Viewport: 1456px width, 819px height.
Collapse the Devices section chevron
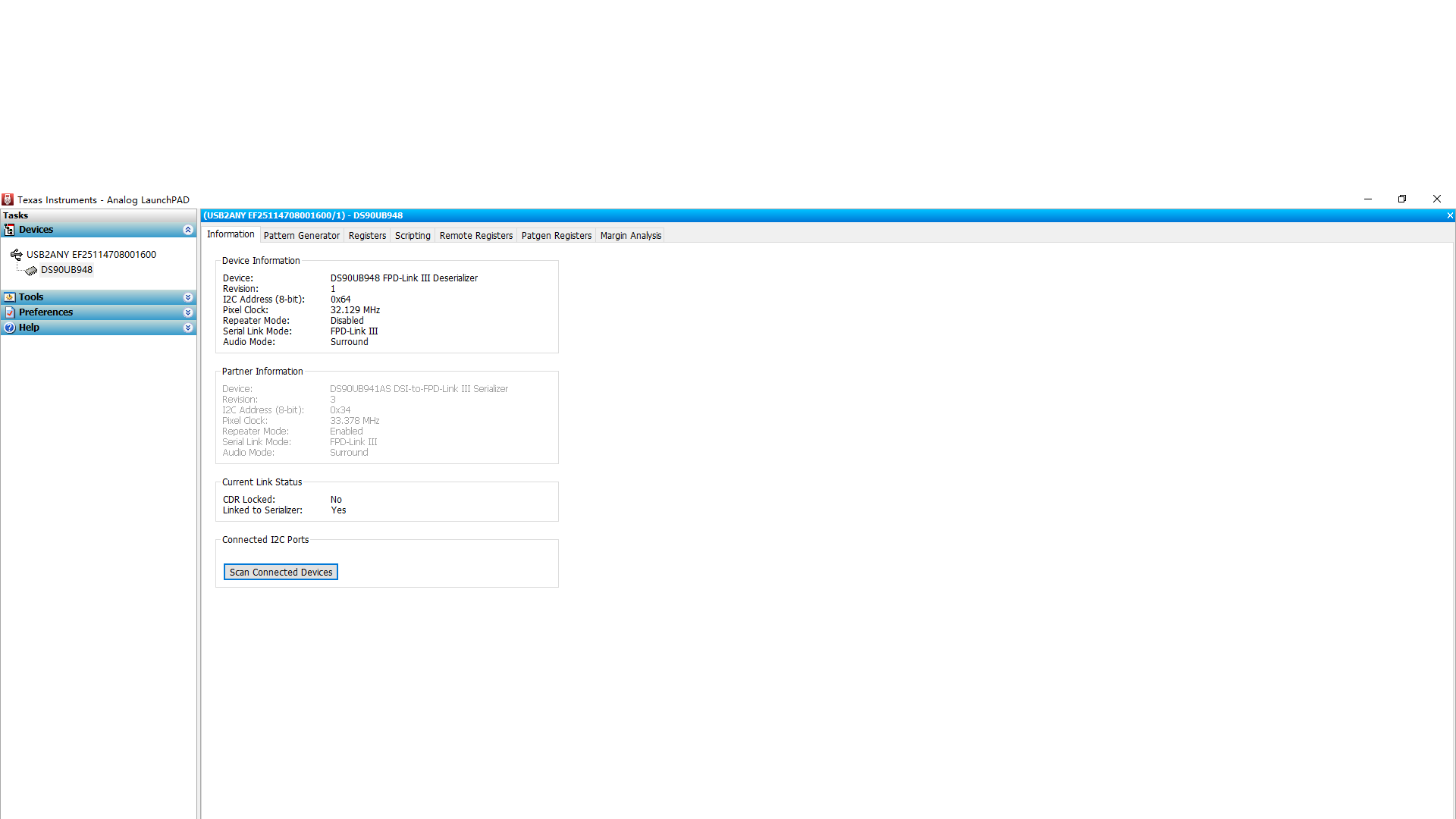tap(188, 230)
